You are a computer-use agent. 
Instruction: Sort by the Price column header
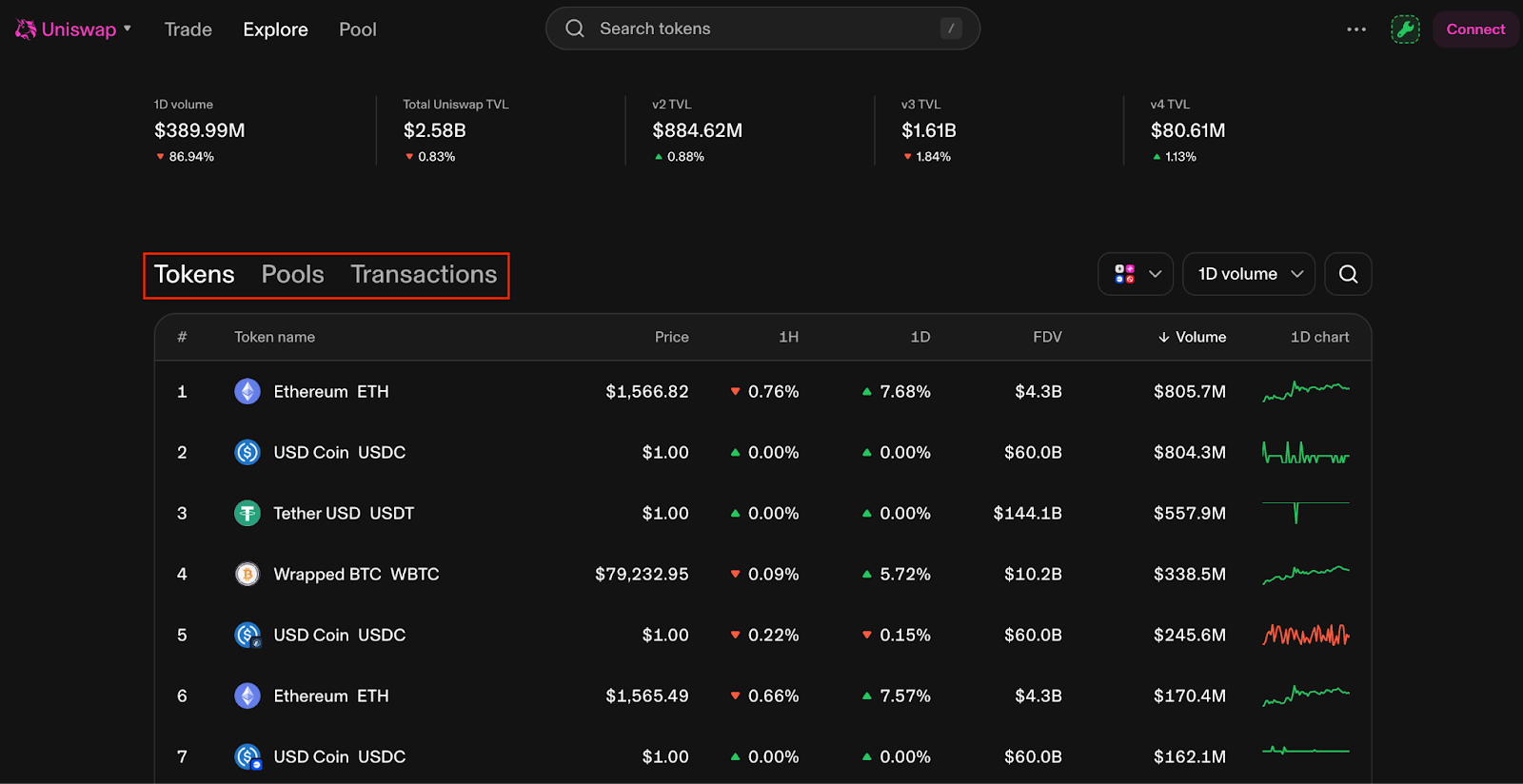(x=671, y=337)
